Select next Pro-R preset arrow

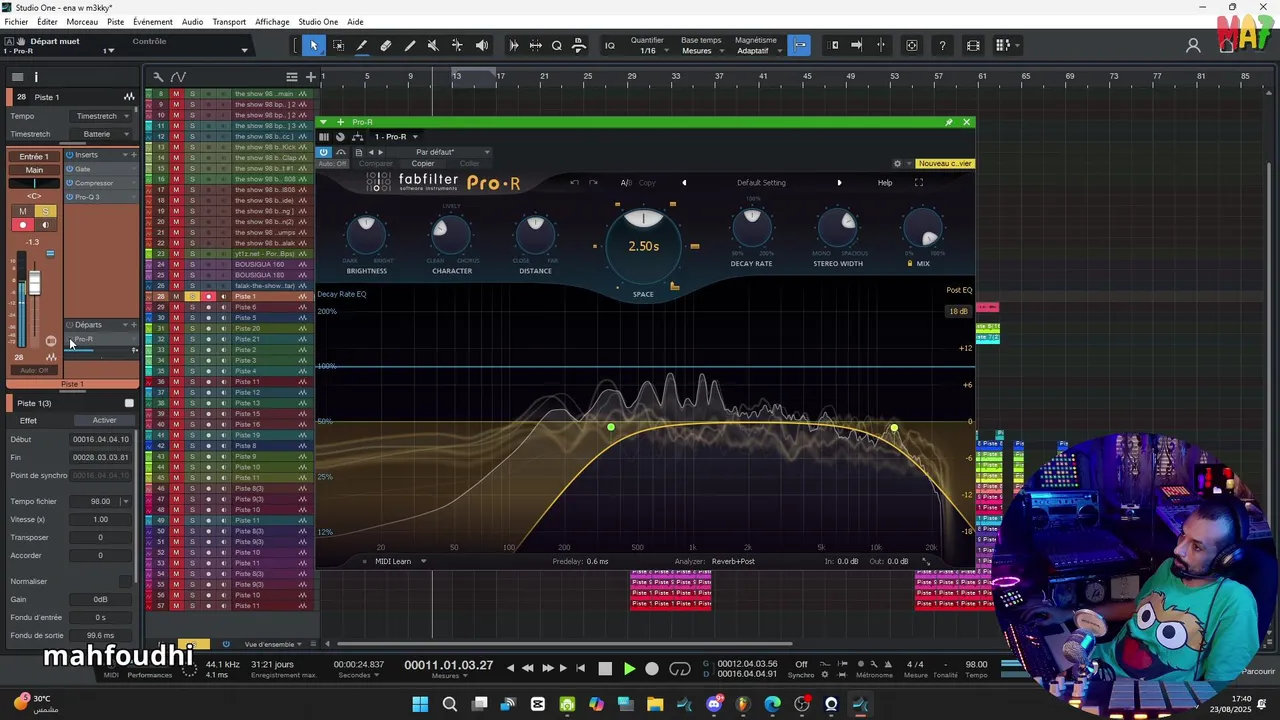(x=839, y=182)
